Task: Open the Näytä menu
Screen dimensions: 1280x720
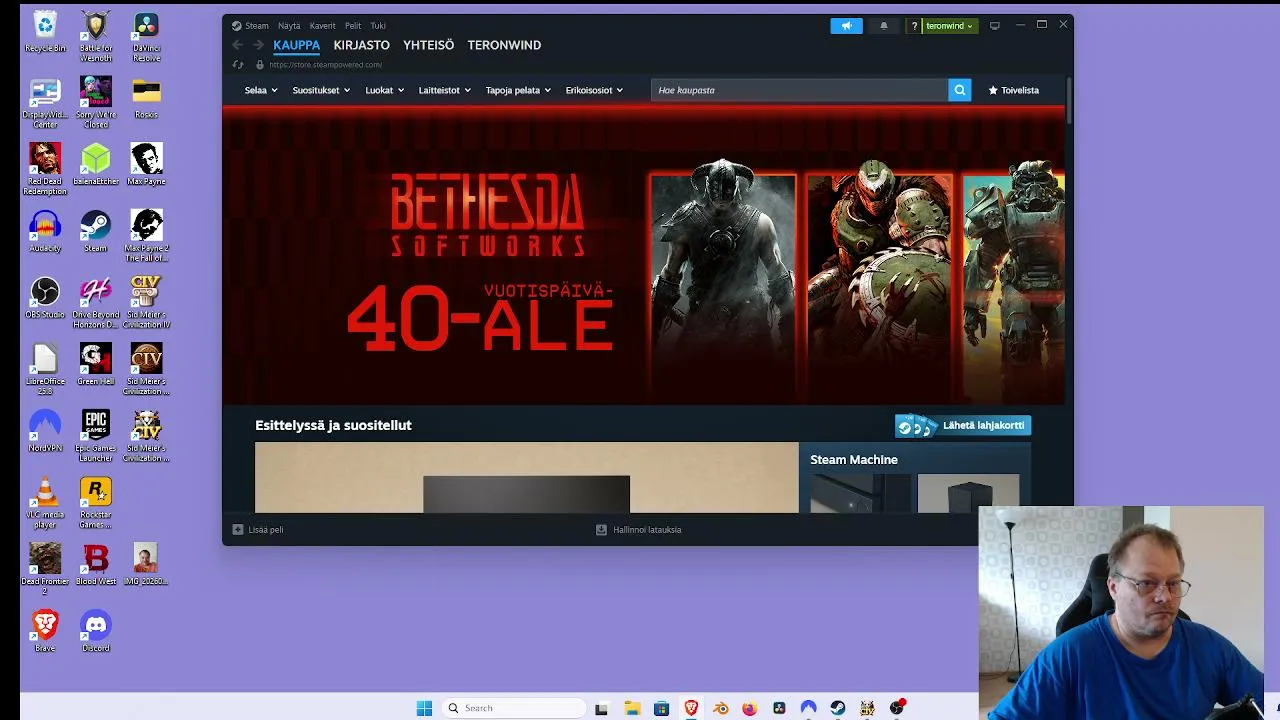Action: click(x=289, y=26)
